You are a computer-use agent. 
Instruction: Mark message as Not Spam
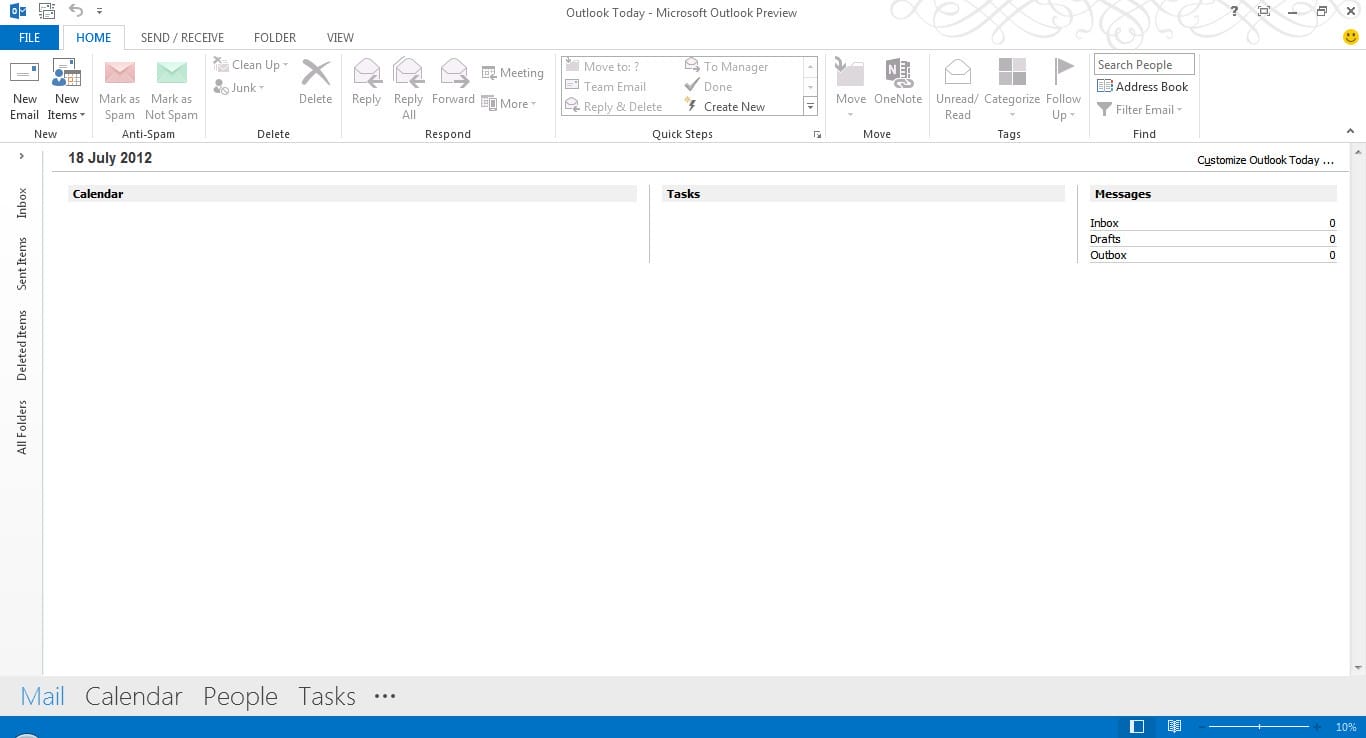pyautogui.click(x=171, y=89)
